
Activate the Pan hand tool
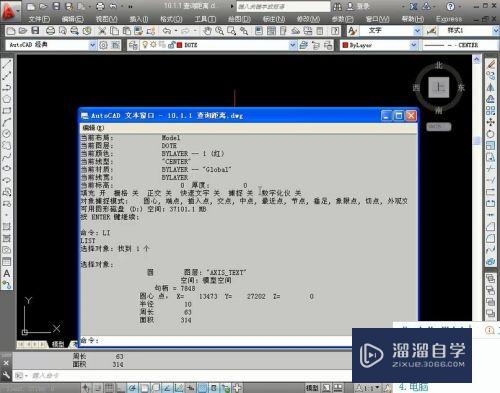pos(207,31)
